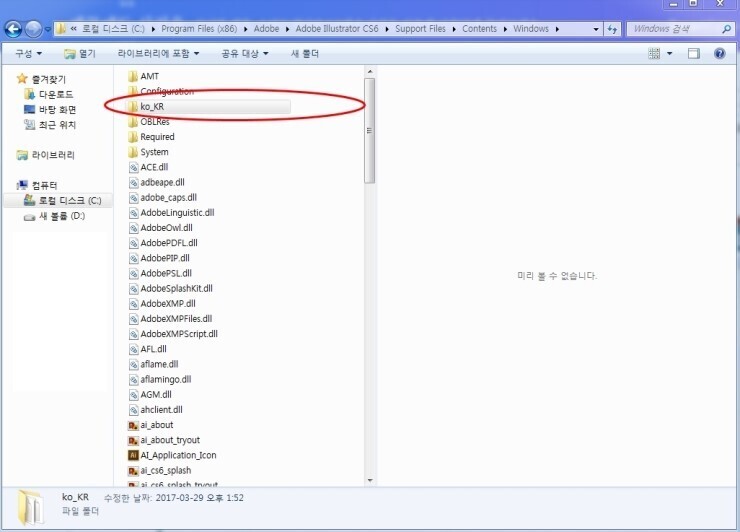Viewport: 740px width, 532px height.
Task: Select the file named adobe_caps.dll
Action: tap(168, 198)
